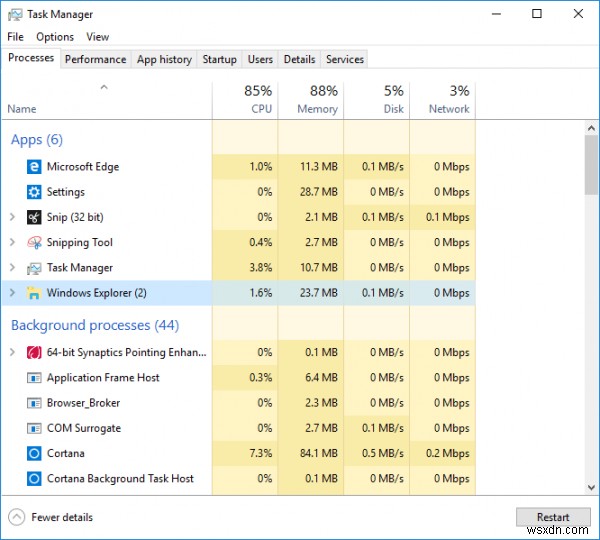Click the Restart button

(x=553, y=517)
